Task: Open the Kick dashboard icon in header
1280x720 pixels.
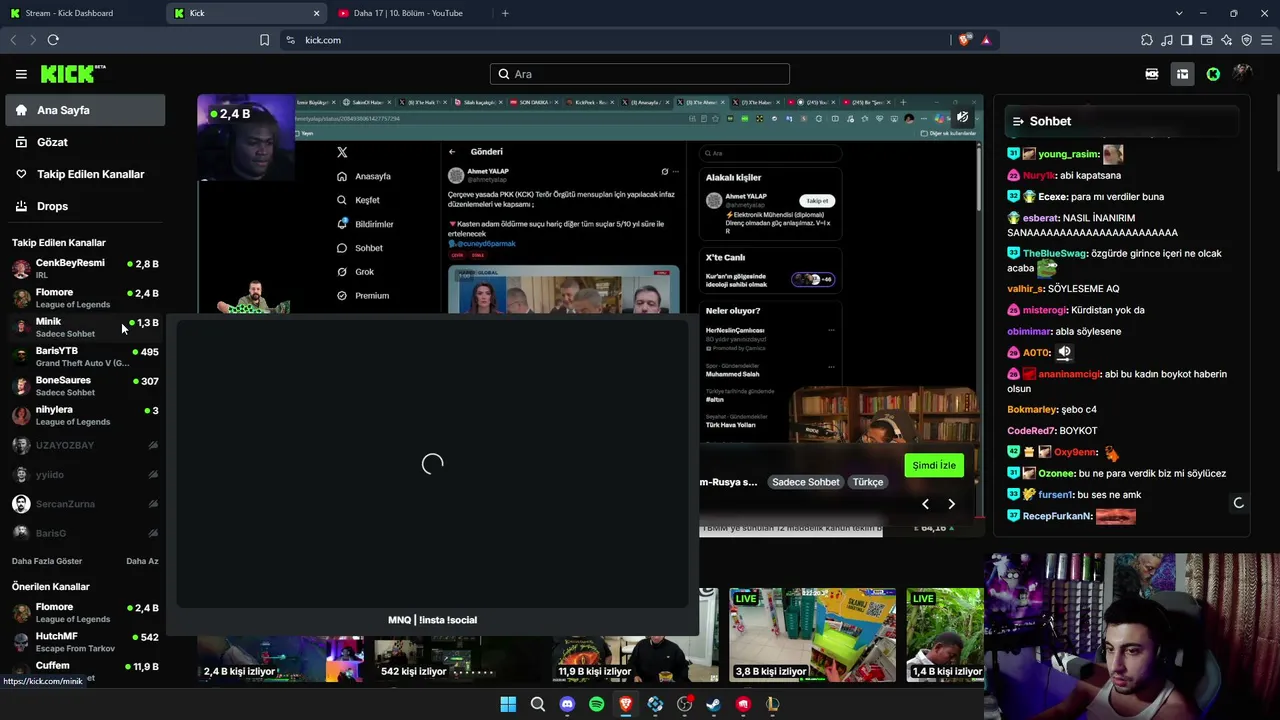Action: [x=1182, y=74]
